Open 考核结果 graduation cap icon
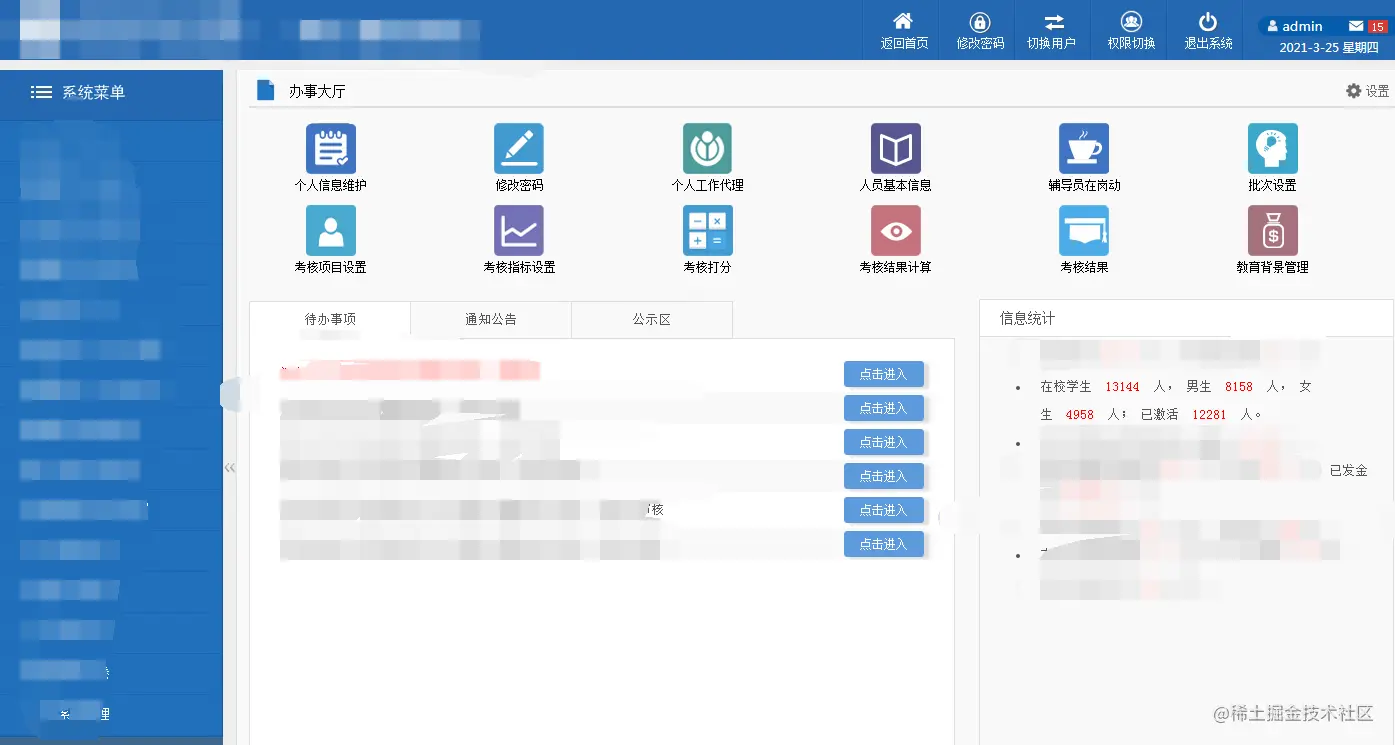This screenshot has height=745, width=1395. (1084, 231)
